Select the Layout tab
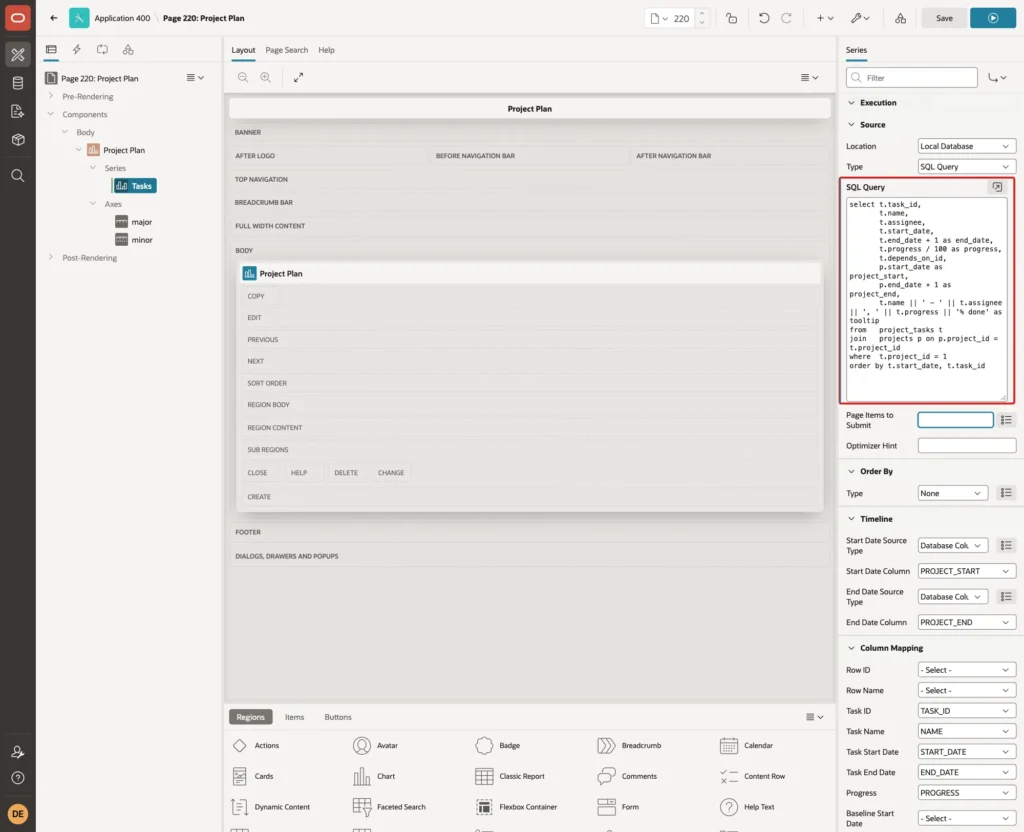The image size is (1024, 832). [x=243, y=50]
